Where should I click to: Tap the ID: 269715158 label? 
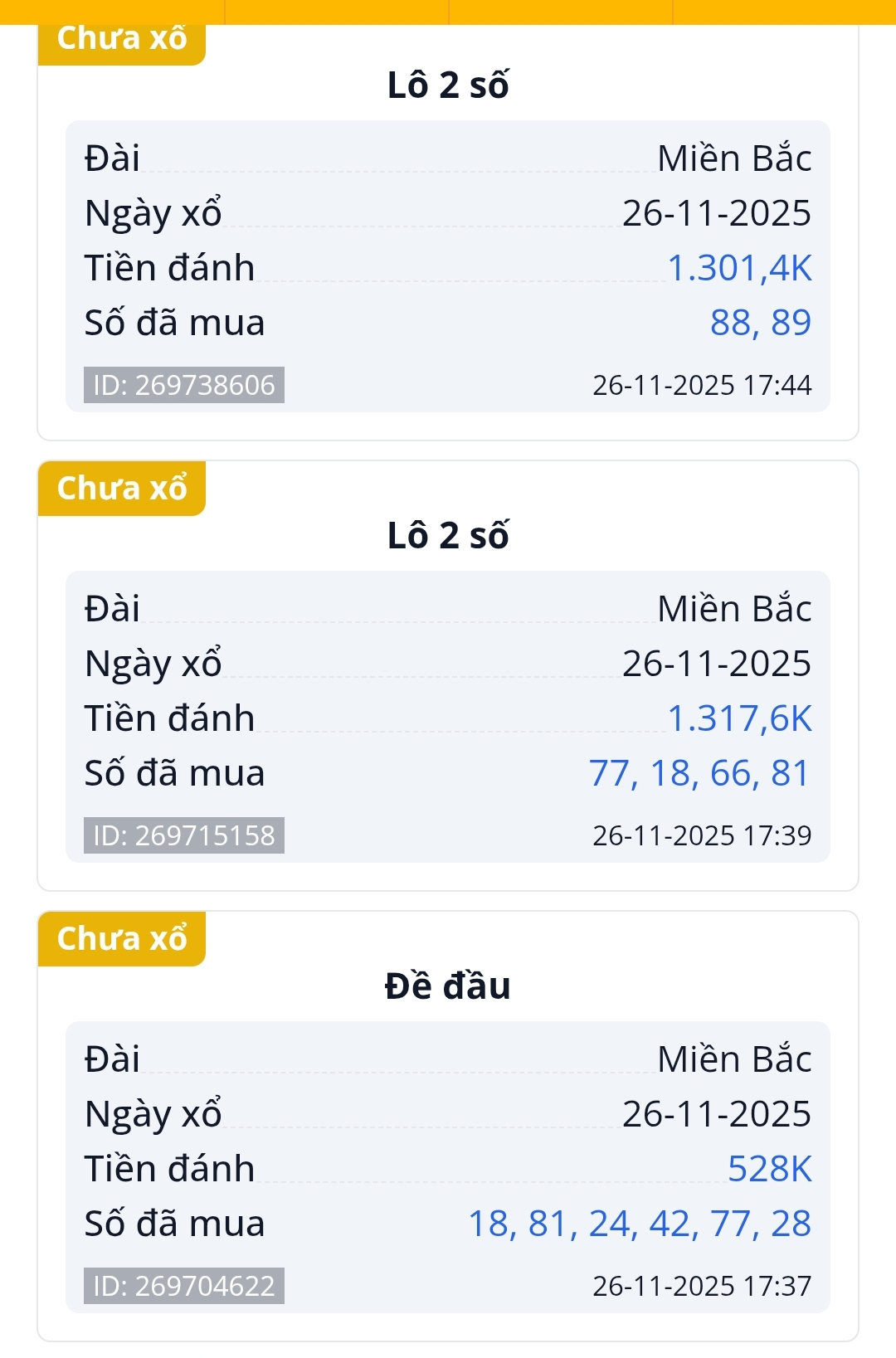coord(184,835)
